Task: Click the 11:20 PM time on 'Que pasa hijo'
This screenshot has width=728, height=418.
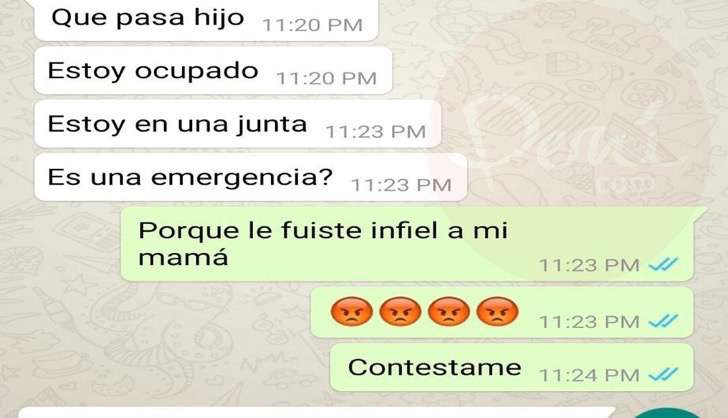Action: pyautogui.click(x=312, y=25)
